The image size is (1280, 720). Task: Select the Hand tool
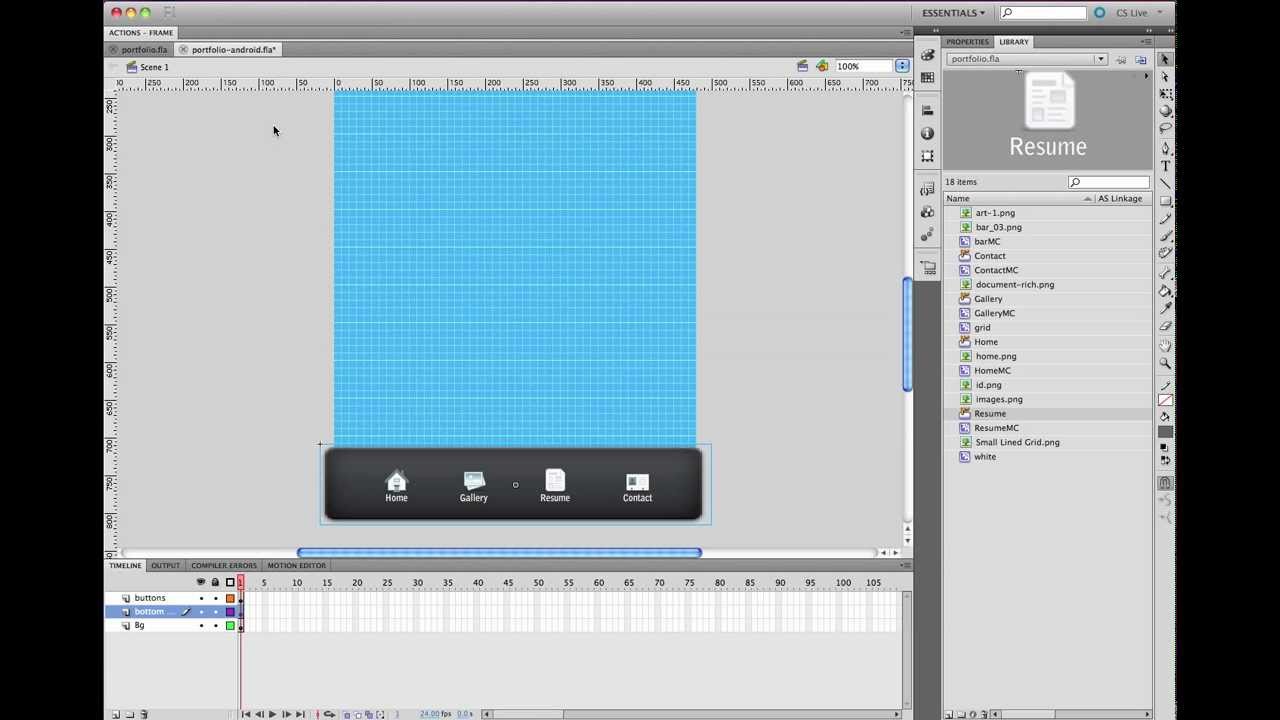[x=1165, y=346]
